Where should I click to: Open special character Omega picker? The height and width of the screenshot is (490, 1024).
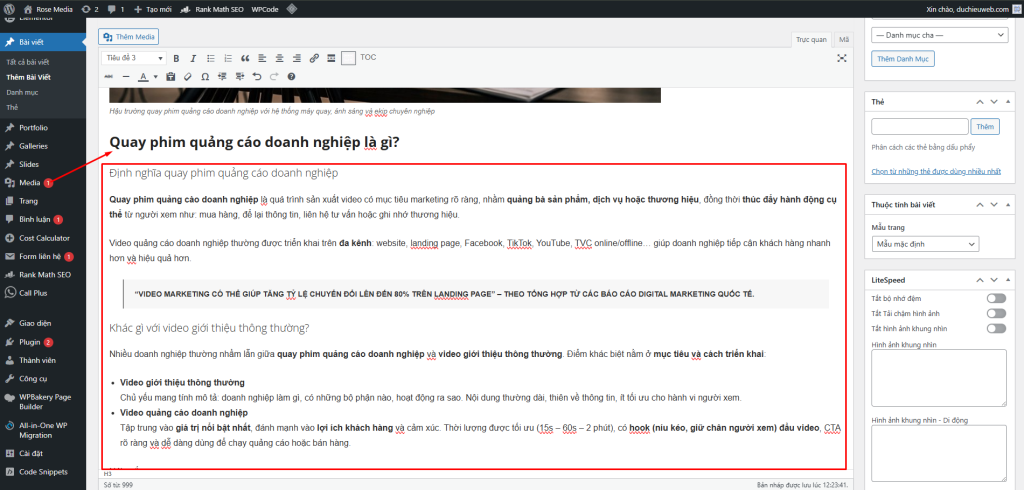pos(205,76)
